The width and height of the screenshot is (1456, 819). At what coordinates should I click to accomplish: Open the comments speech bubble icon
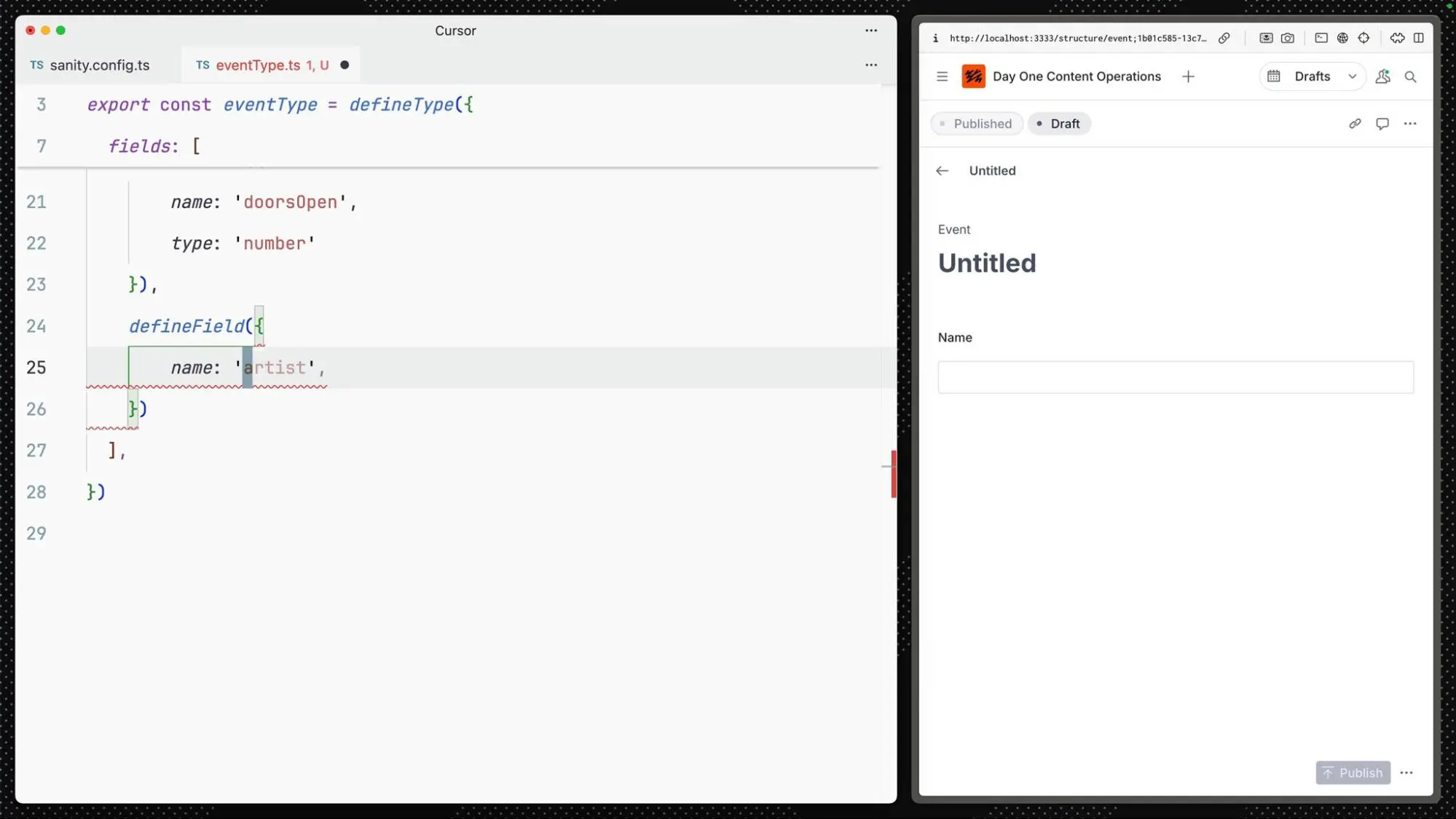[x=1382, y=124]
